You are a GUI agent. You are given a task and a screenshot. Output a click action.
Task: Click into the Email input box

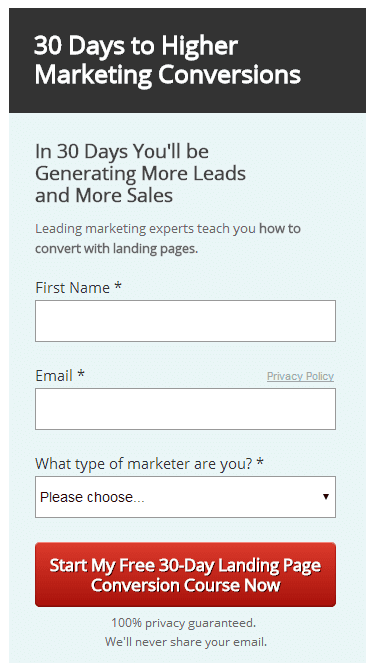185,409
